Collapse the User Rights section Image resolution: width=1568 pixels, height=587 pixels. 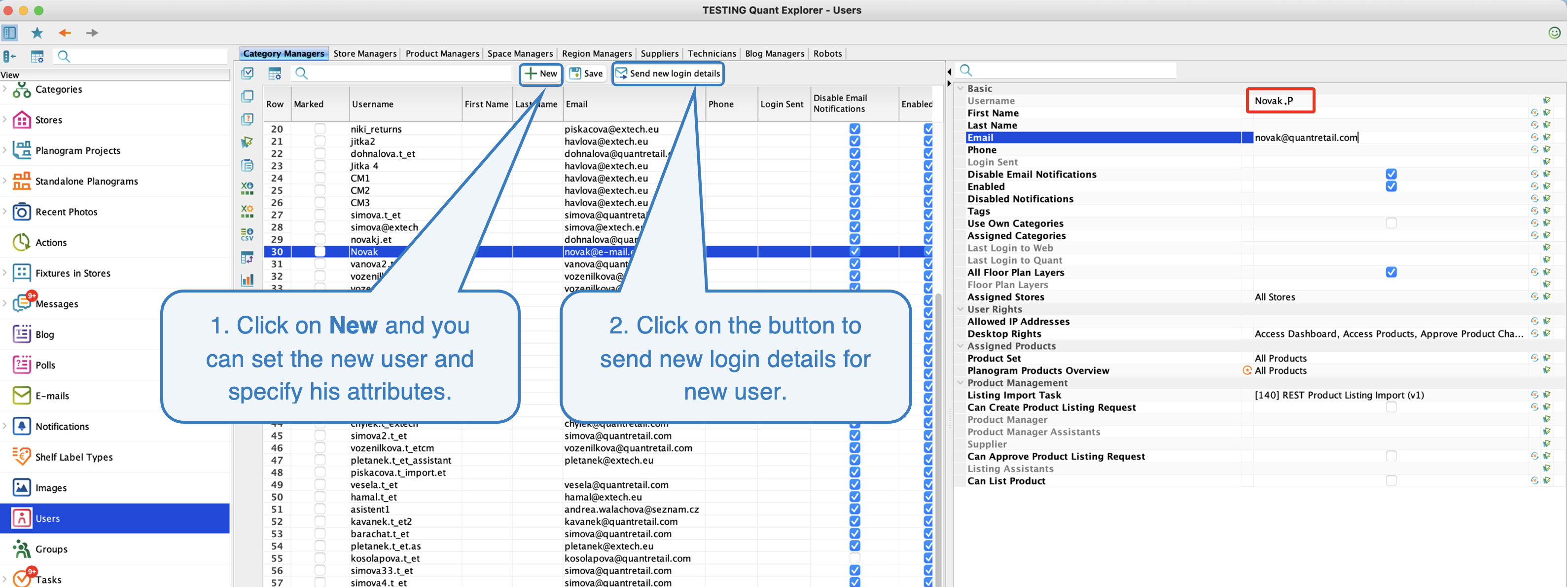click(961, 309)
